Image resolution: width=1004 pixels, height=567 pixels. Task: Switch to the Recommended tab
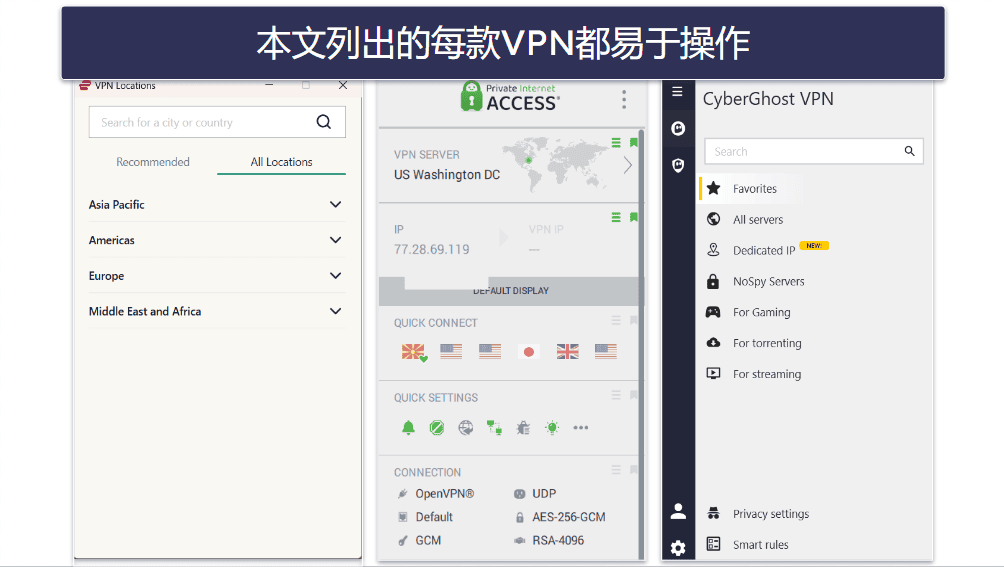(x=153, y=162)
